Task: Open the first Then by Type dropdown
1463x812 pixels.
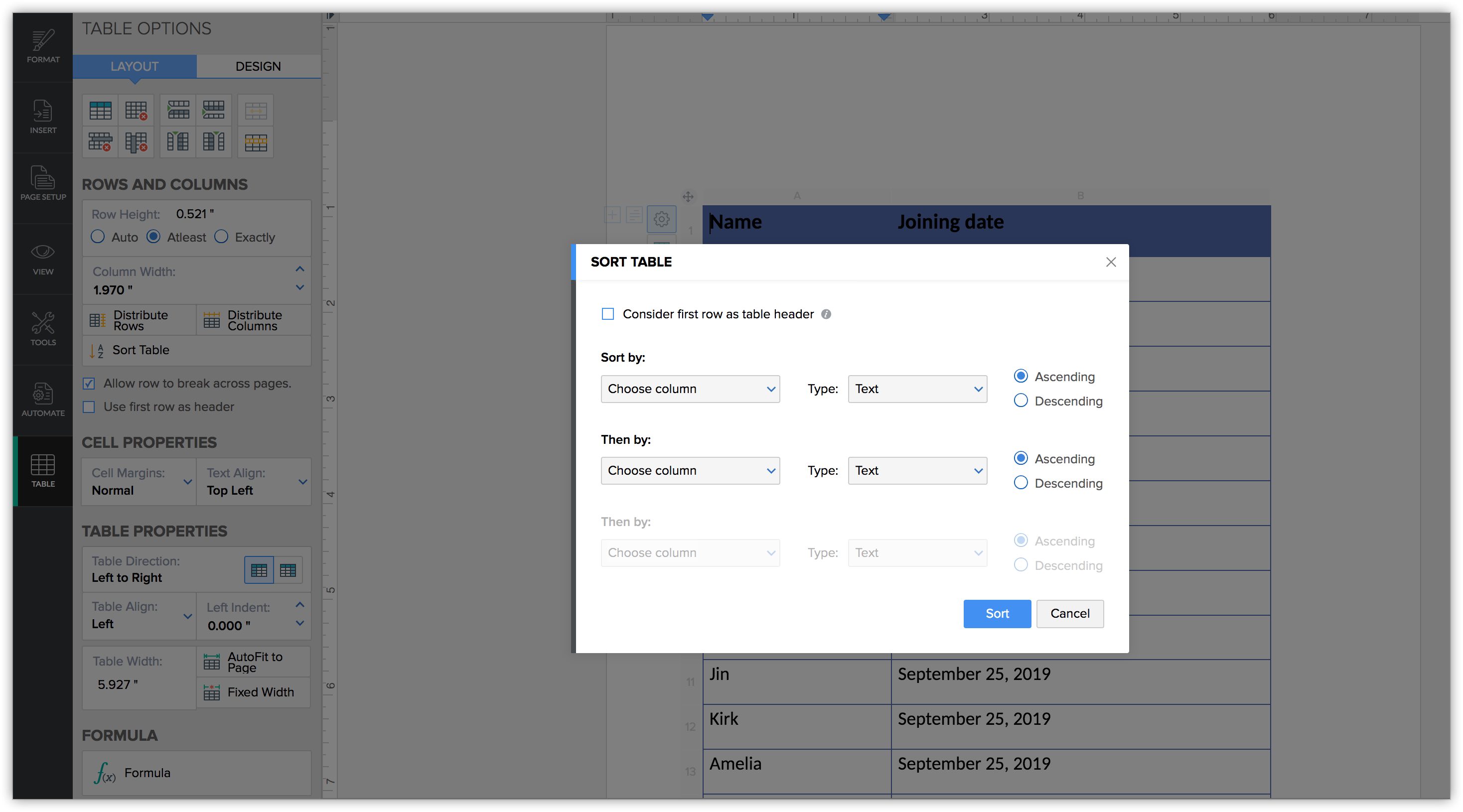Action: (917, 471)
